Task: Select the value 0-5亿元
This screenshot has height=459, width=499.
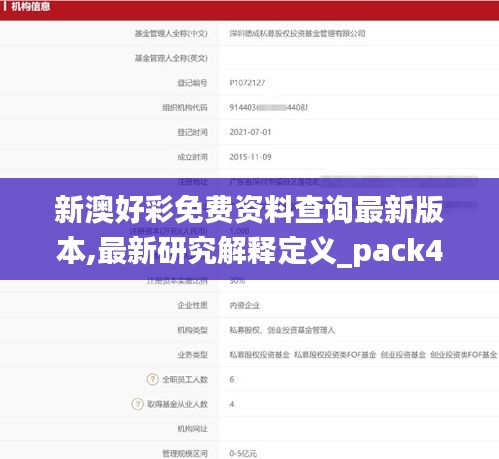Action: point(243,453)
